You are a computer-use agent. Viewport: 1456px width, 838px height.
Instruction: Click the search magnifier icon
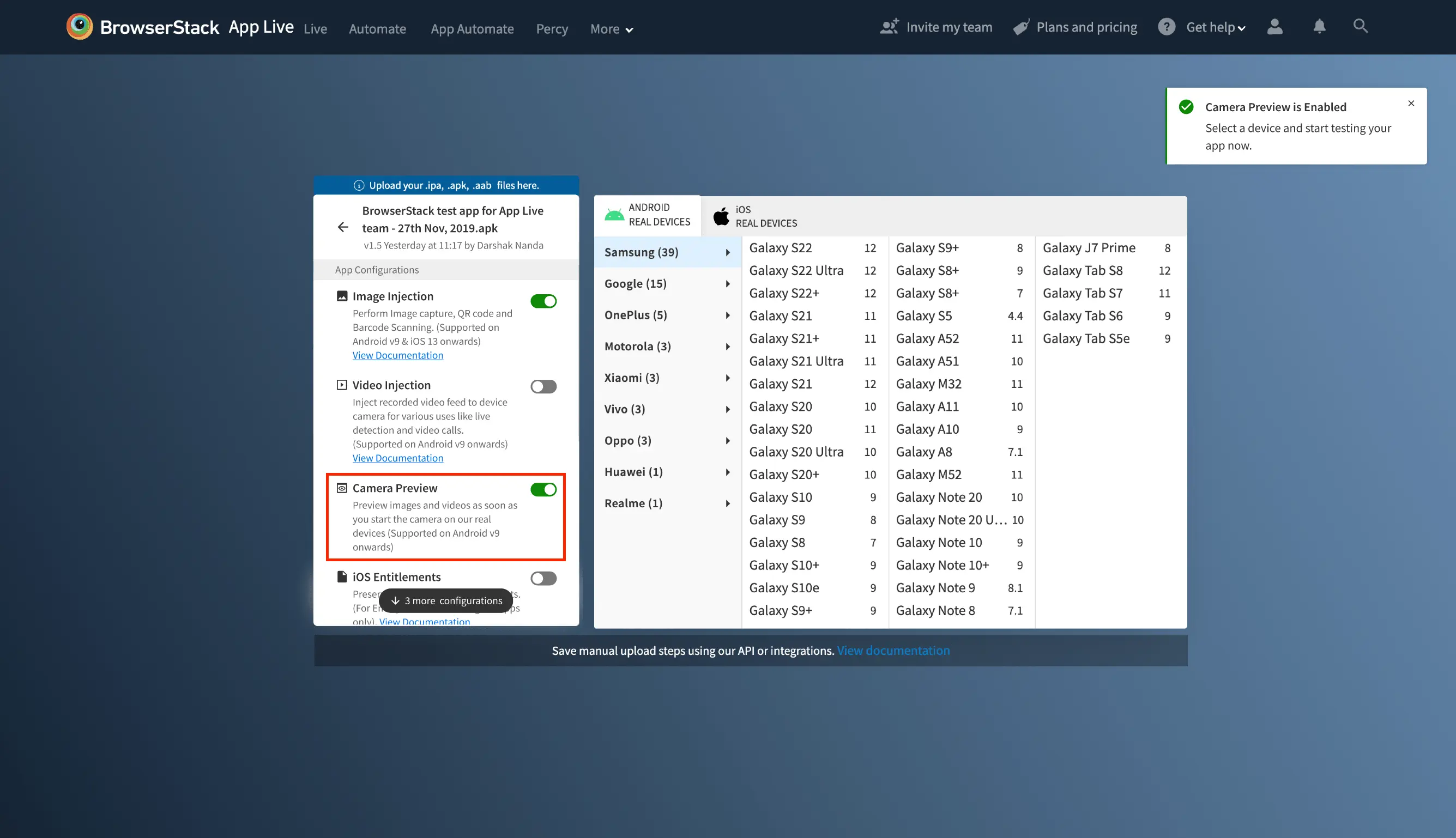(x=1360, y=27)
